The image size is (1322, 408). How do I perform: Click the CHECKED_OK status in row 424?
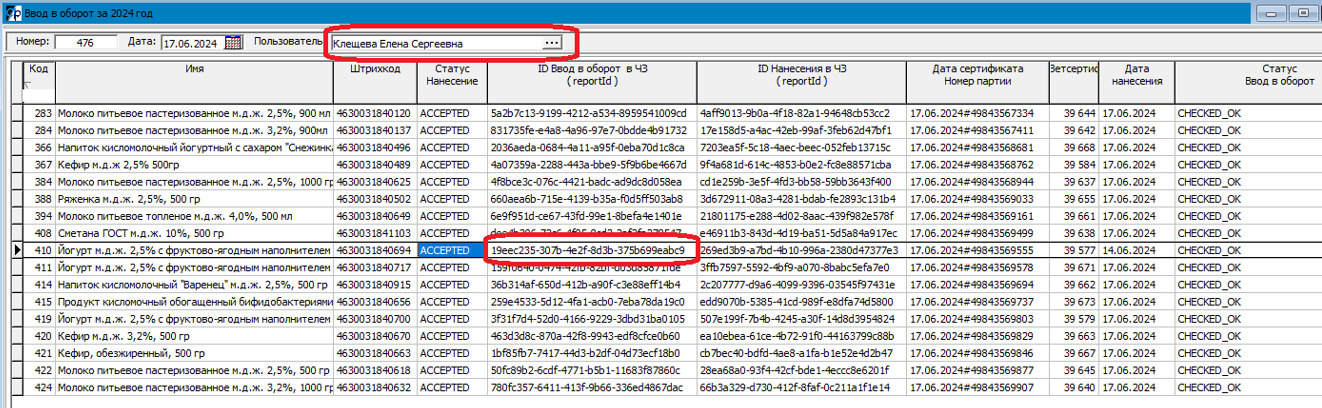(1209, 387)
